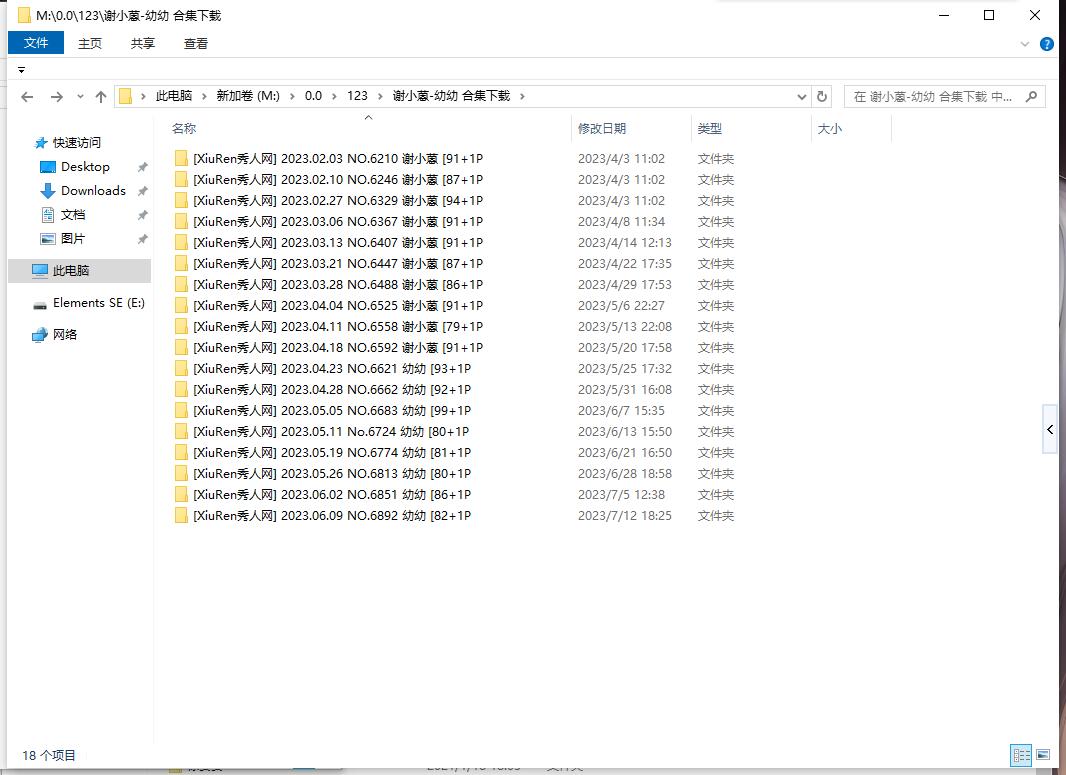Go back using the Back arrow
1066x775 pixels.
click(27, 97)
